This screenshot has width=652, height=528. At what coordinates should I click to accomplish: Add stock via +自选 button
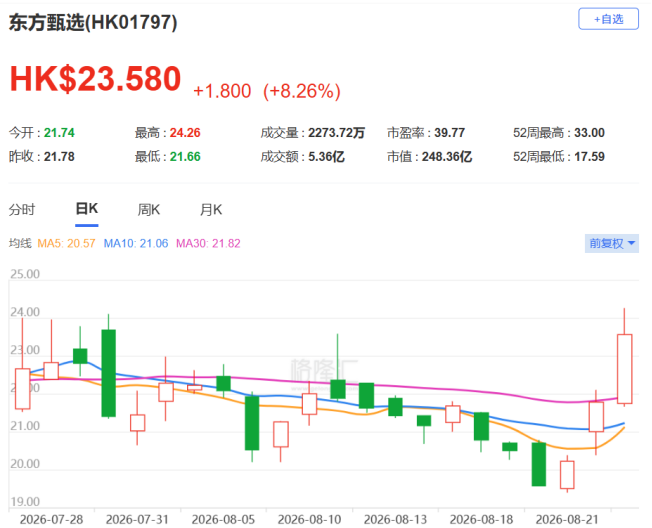point(608,19)
